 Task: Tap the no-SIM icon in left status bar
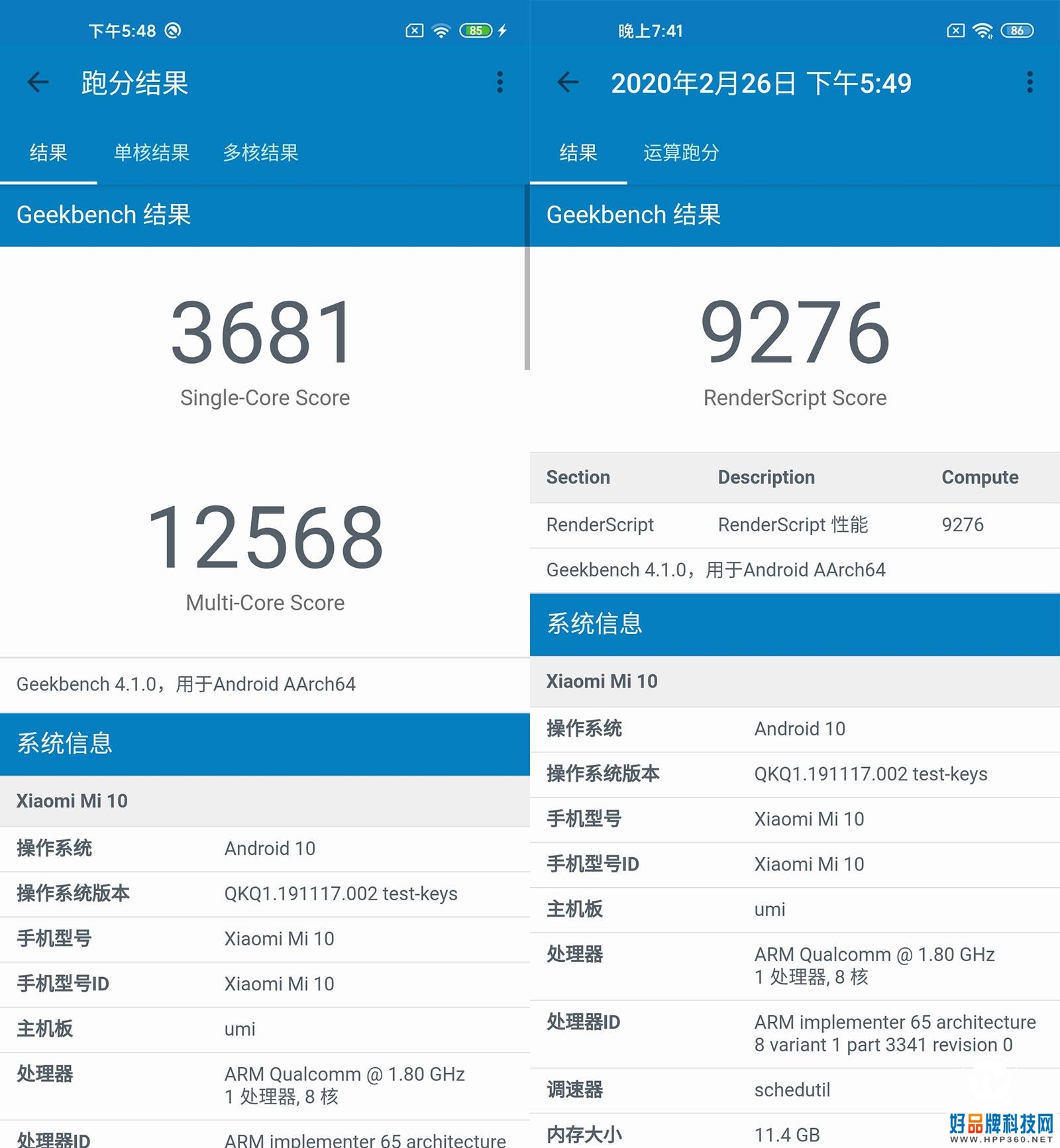pyautogui.click(x=415, y=30)
